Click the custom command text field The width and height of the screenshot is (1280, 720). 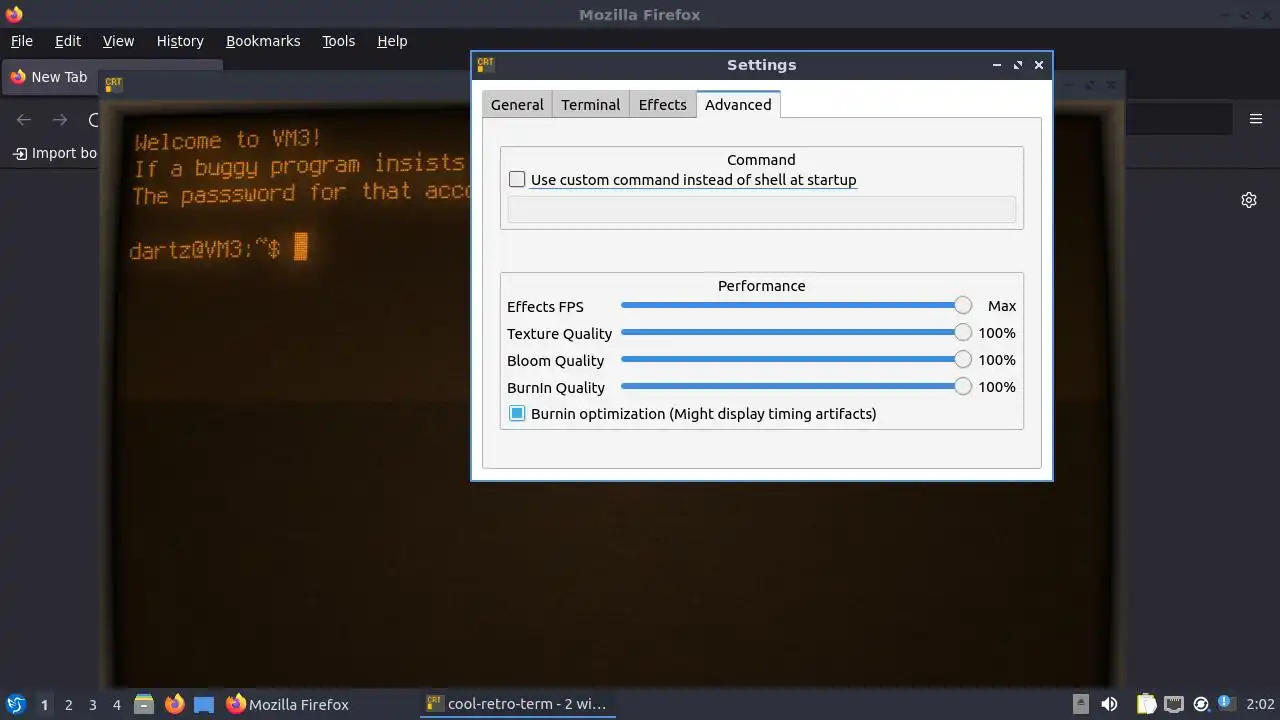pos(761,209)
